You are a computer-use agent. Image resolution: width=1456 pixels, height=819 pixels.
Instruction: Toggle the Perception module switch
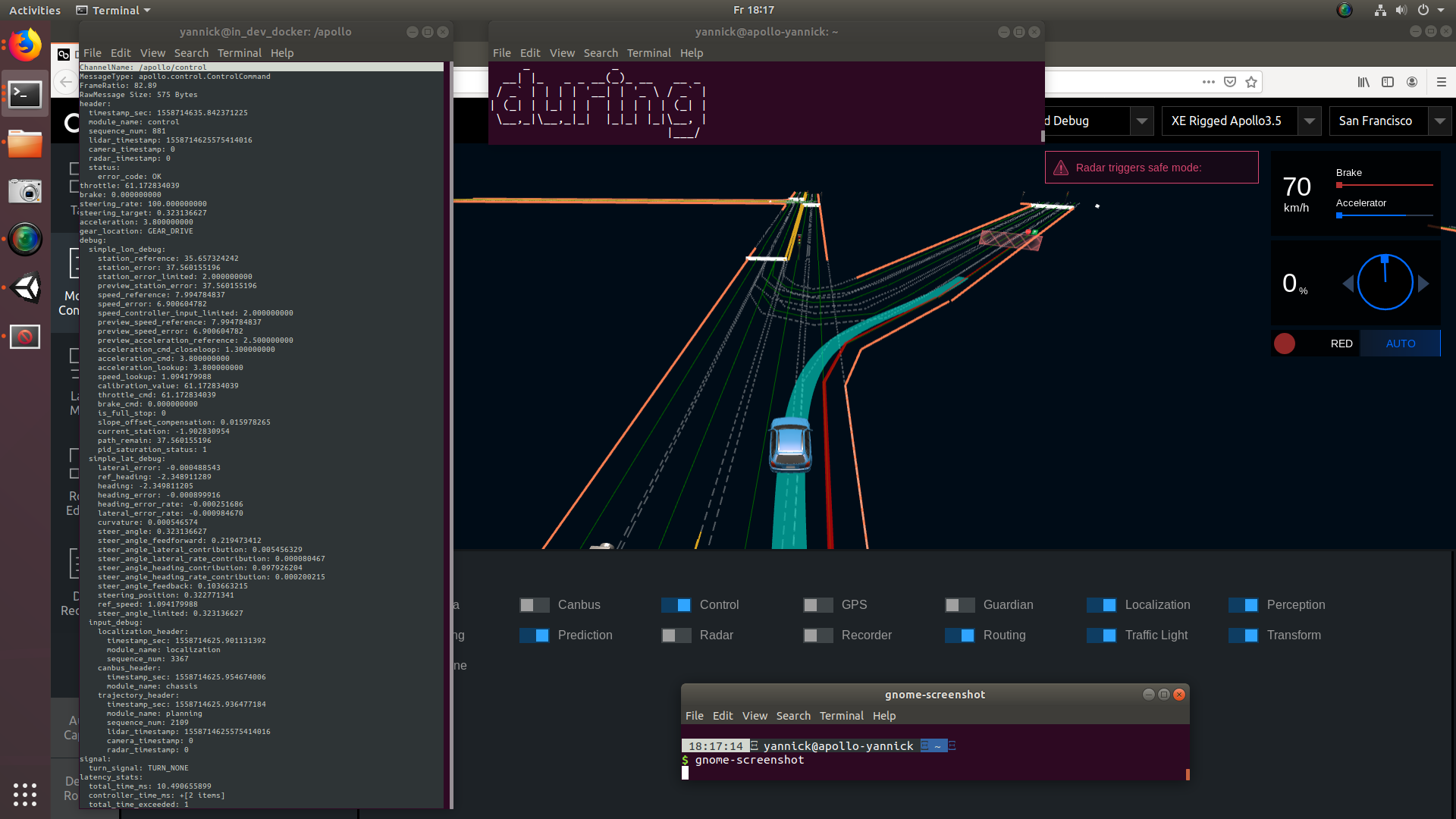[1243, 605]
